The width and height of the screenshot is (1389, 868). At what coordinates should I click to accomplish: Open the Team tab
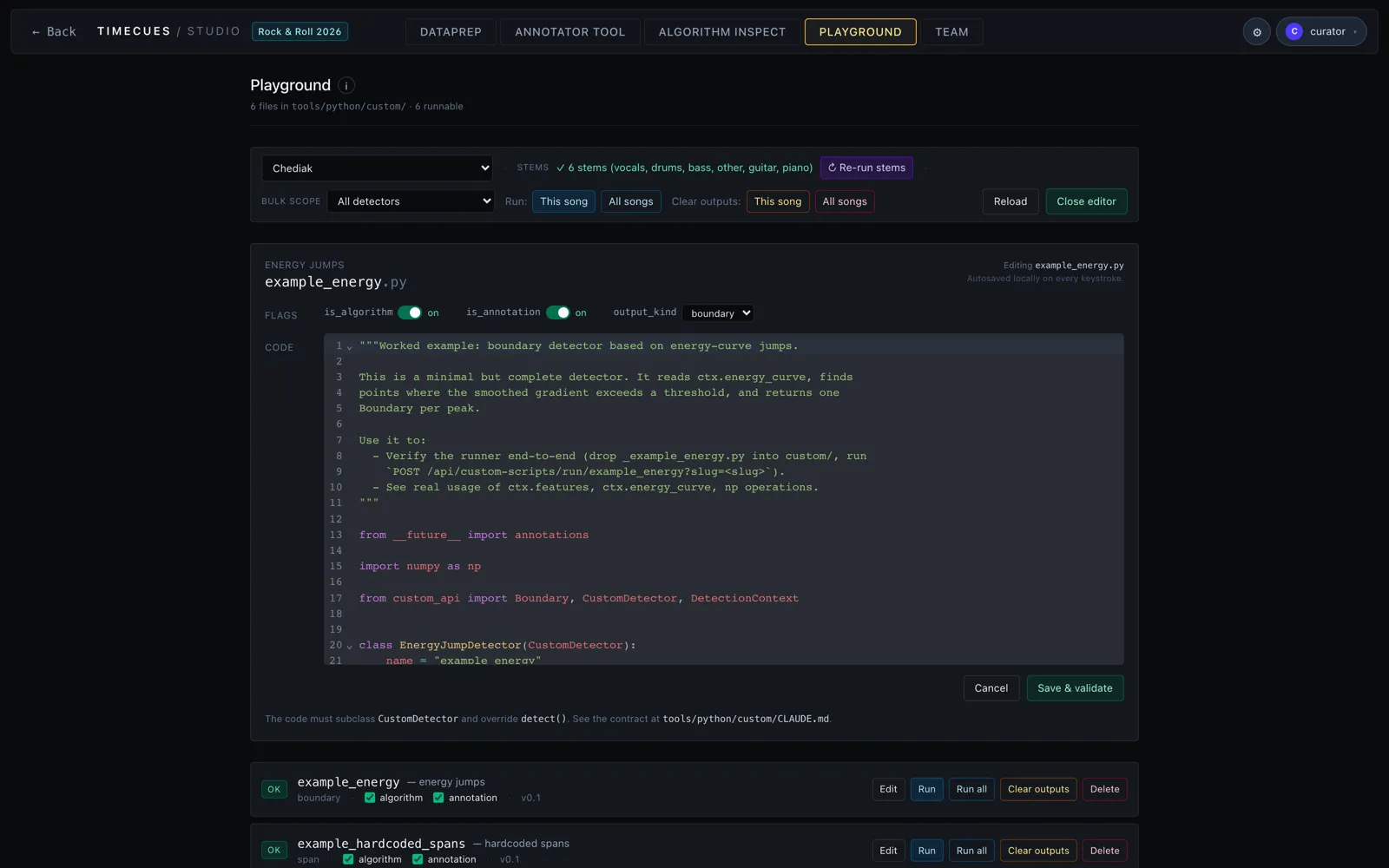click(951, 32)
